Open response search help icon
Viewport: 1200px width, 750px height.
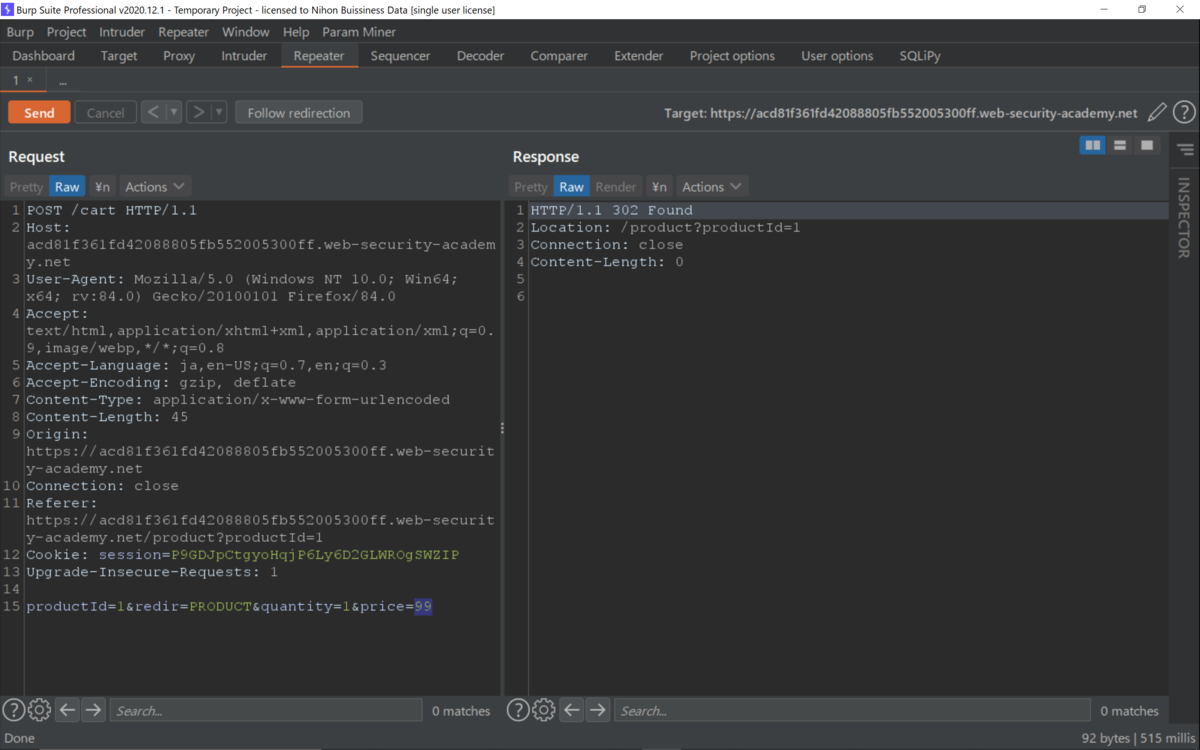[517, 710]
